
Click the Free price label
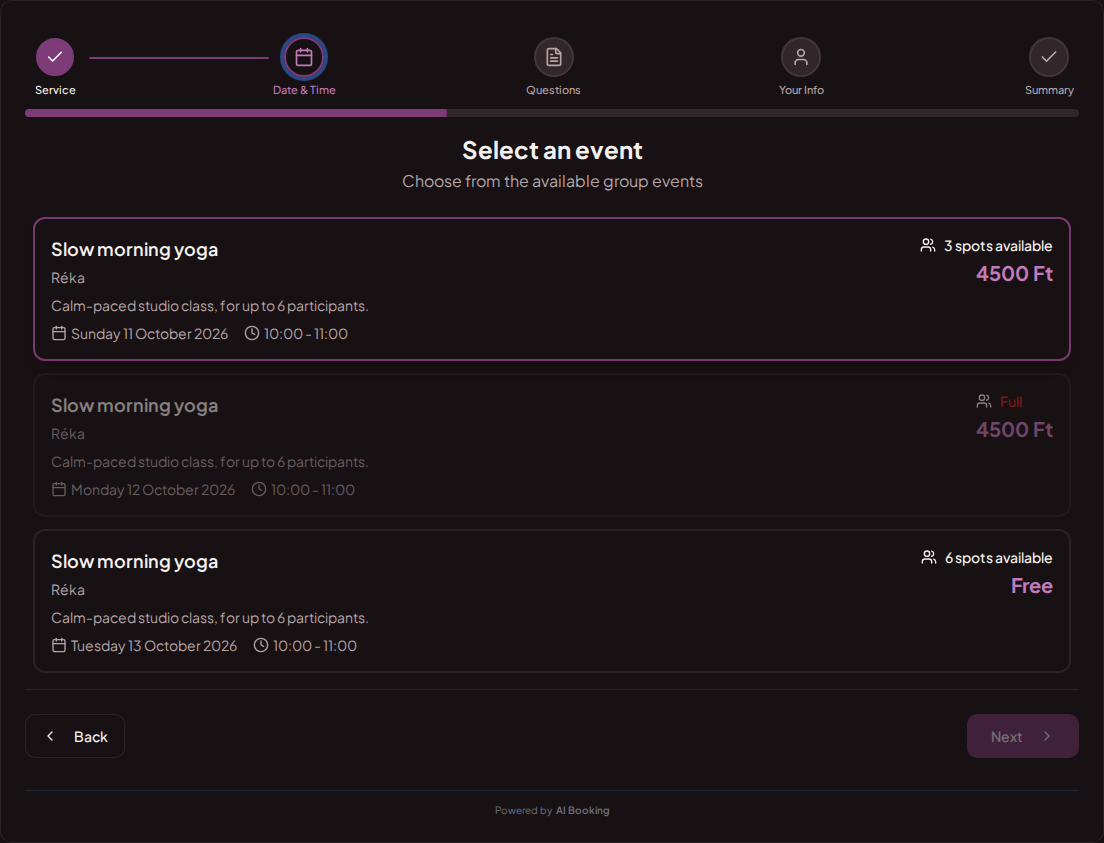pos(1031,586)
